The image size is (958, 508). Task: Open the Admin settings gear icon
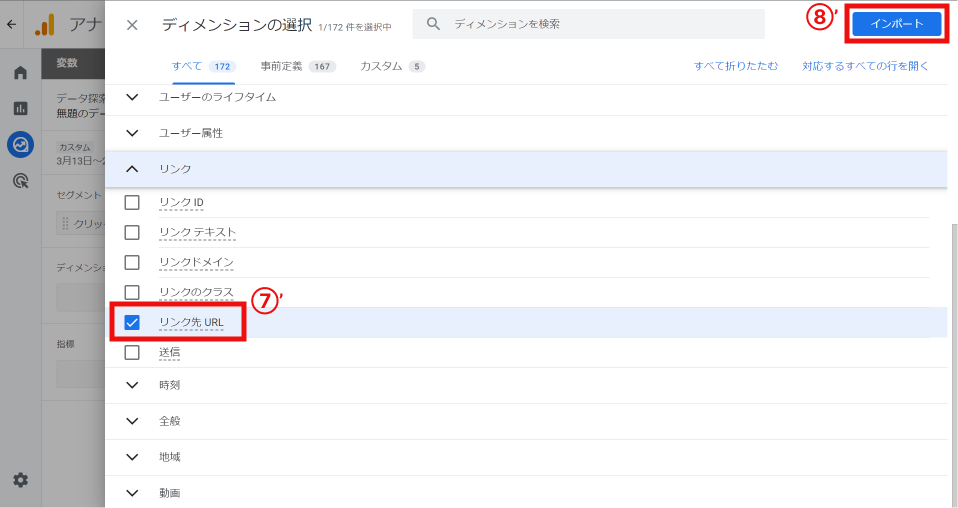20,480
